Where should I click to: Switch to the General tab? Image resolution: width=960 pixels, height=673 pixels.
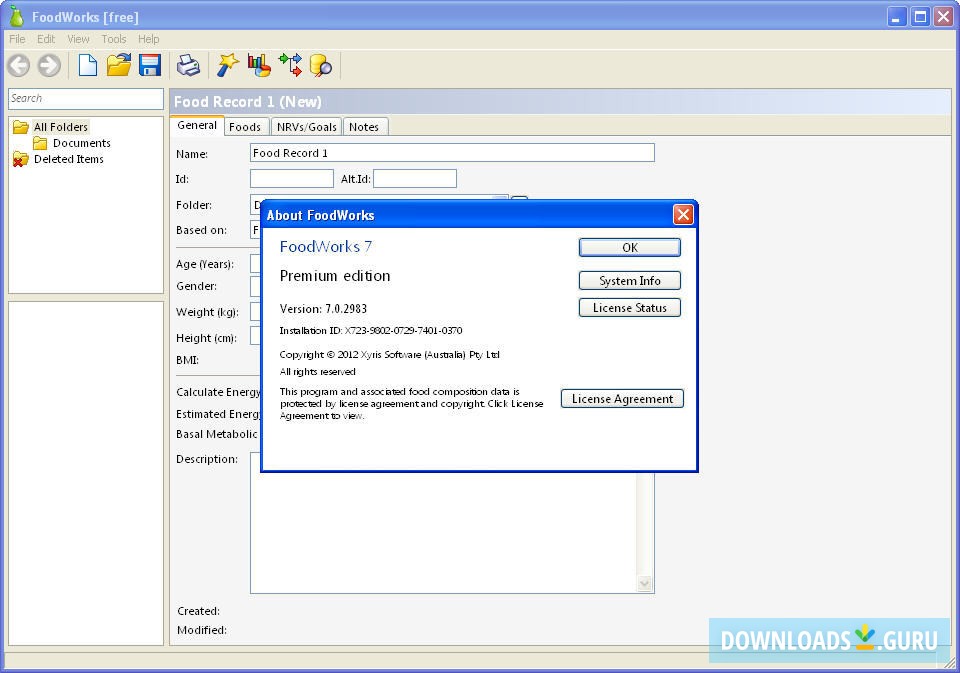tap(197, 126)
